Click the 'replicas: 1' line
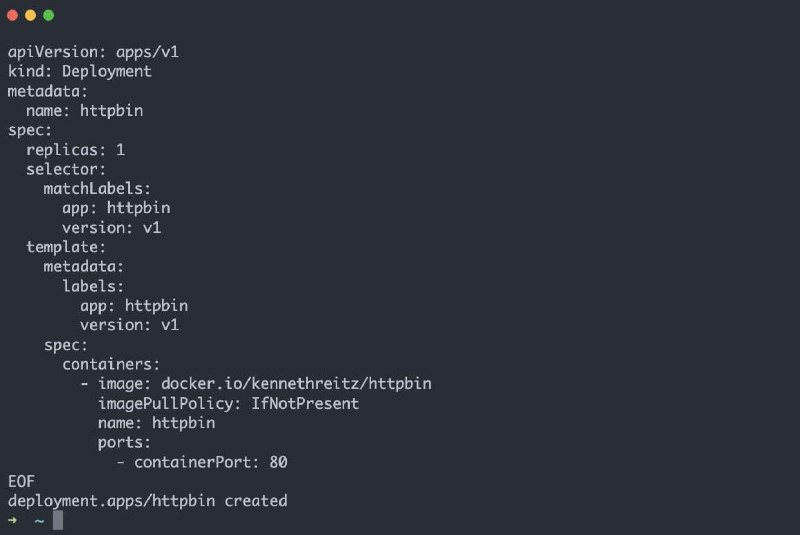 75,150
